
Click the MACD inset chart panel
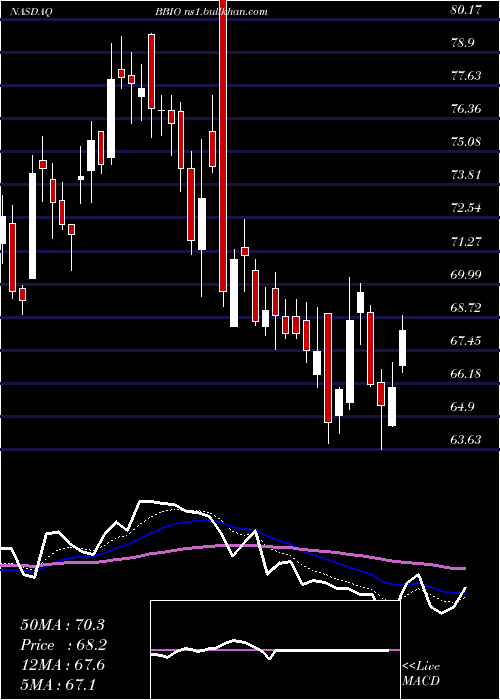(x=275, y=650)
